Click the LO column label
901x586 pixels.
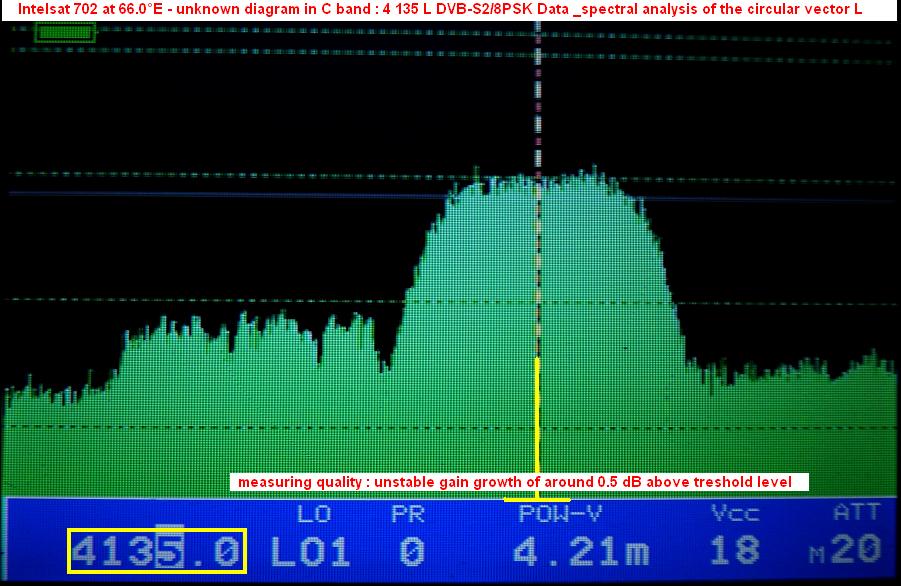click(313, 514)
